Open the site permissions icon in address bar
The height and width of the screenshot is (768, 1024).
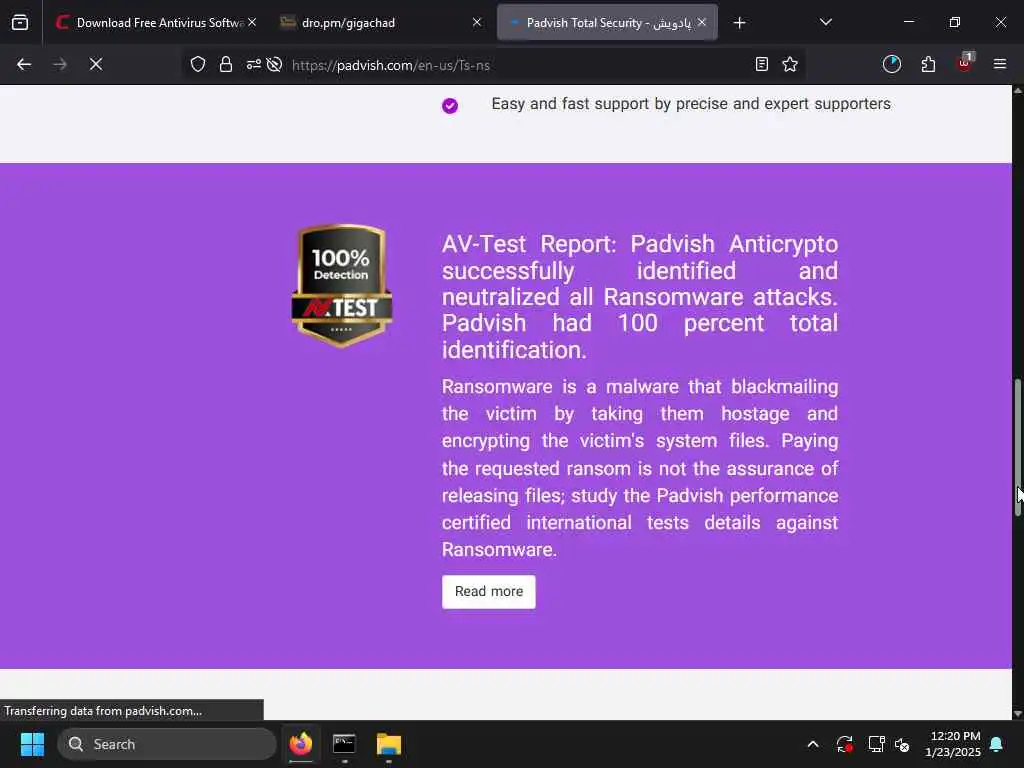(x=253, y=64)
